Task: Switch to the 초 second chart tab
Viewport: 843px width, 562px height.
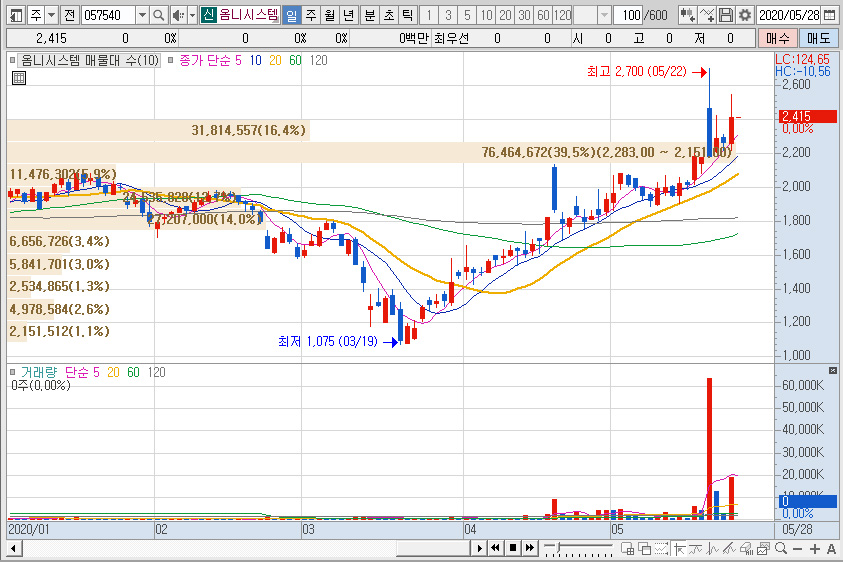Action: (x=389, y=15)
